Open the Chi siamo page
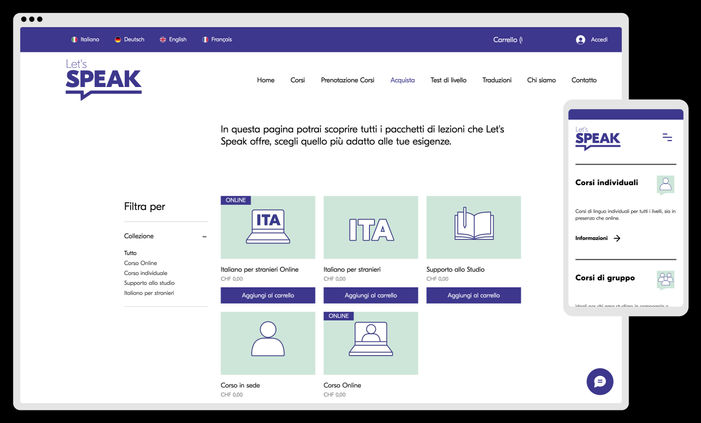The height and width of the screenshot is (423, 701). click(541, 80)
